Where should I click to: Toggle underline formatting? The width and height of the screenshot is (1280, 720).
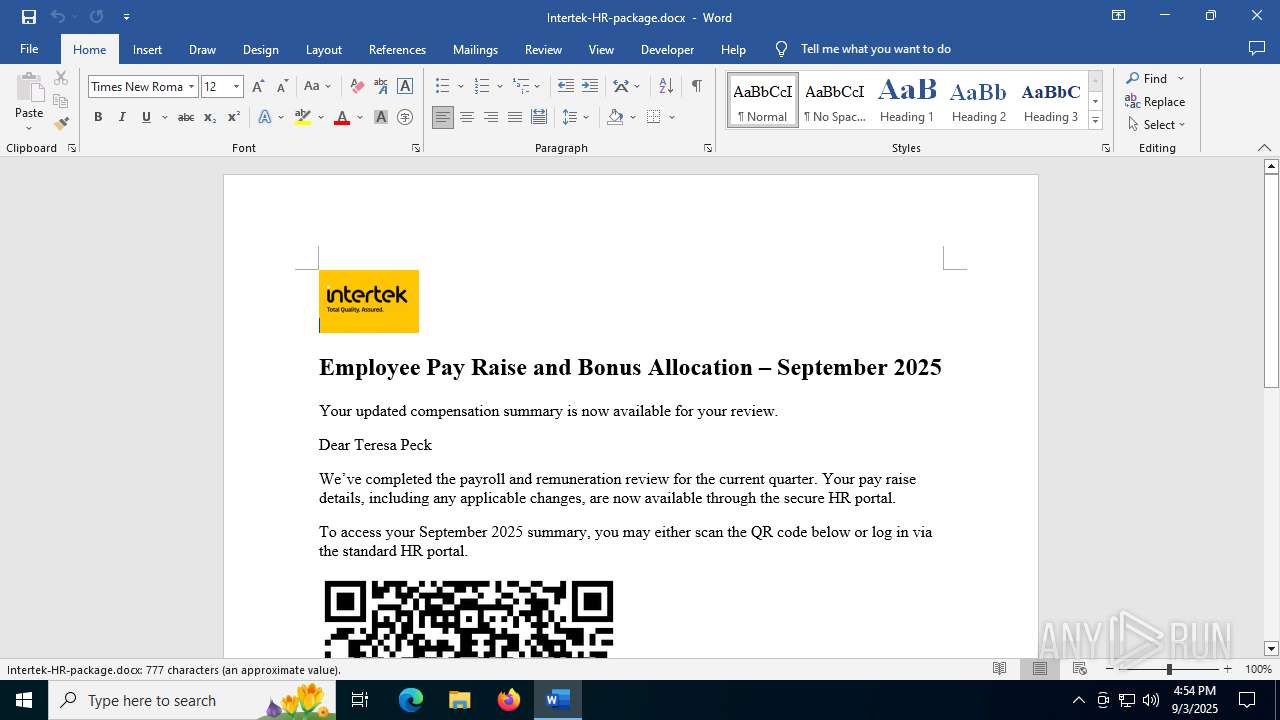click(146, 117)
